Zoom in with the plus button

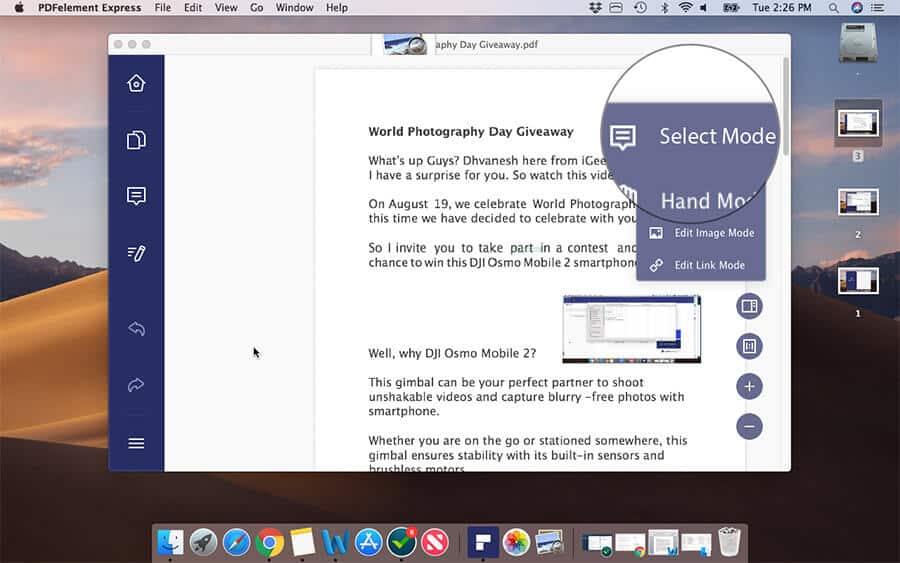pos(749,386)
